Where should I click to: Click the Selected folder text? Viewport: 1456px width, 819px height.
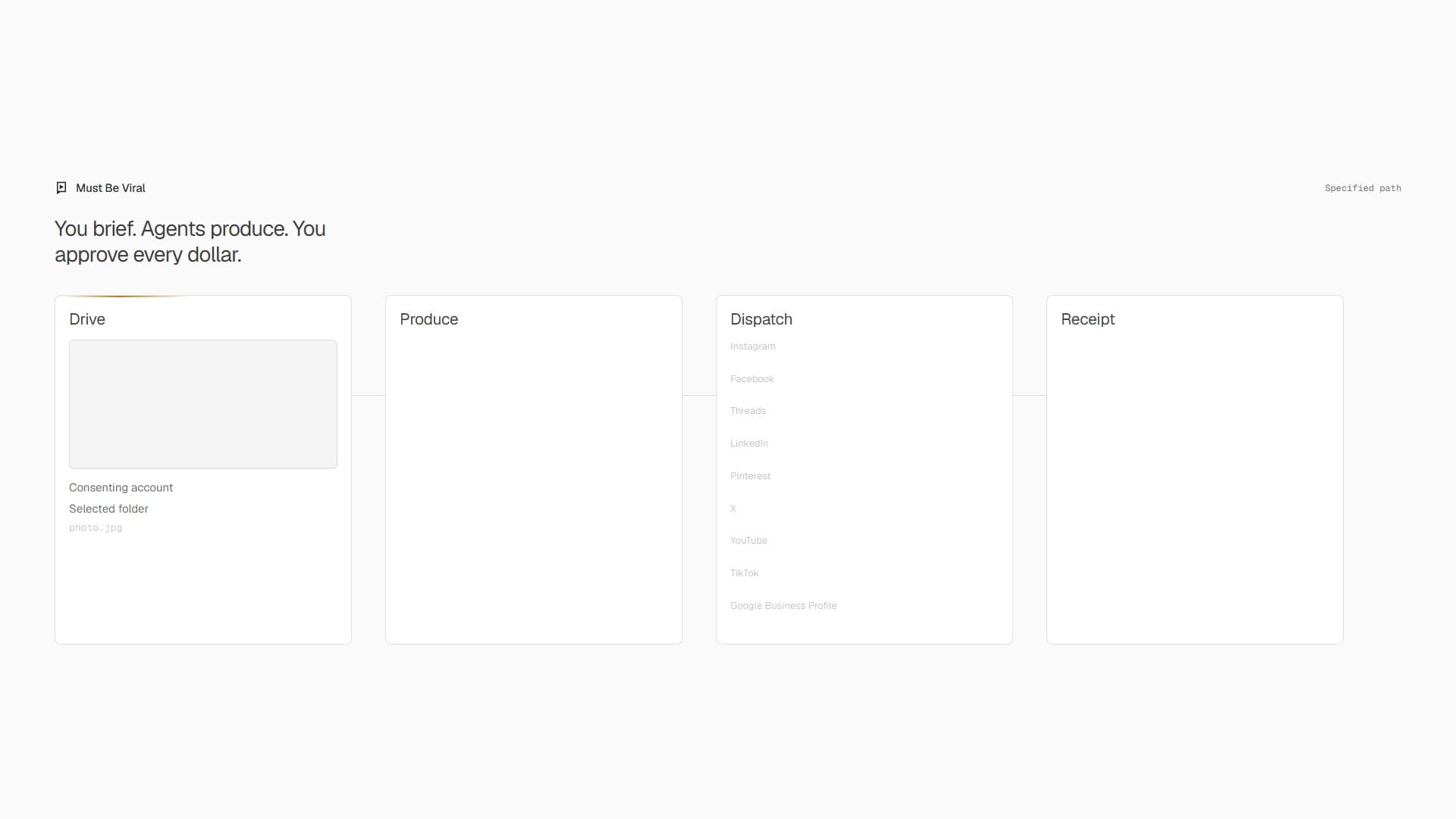108,509
